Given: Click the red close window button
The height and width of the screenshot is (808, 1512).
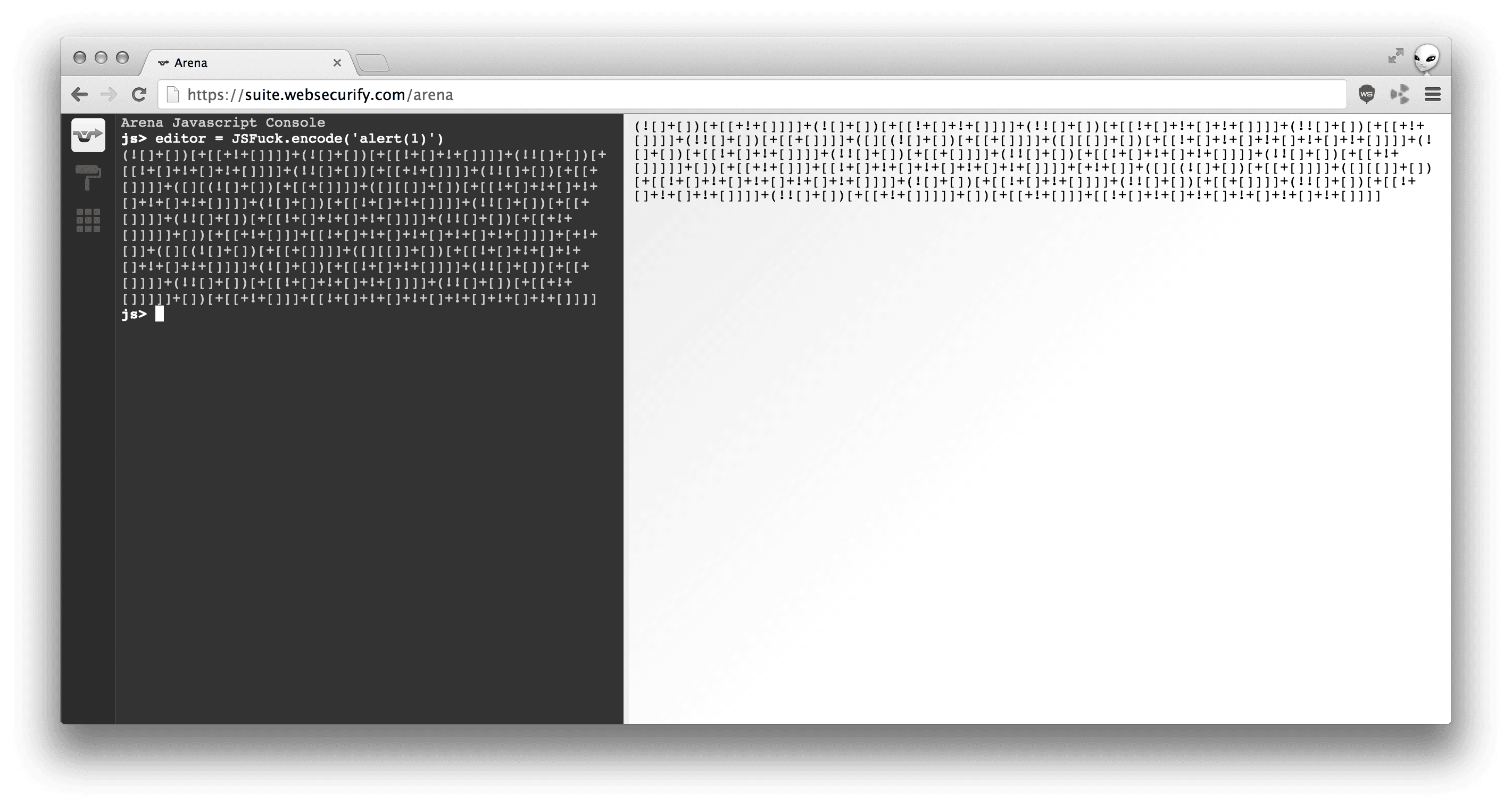Looking at the screenshot, I should click(x=80, y=57).
